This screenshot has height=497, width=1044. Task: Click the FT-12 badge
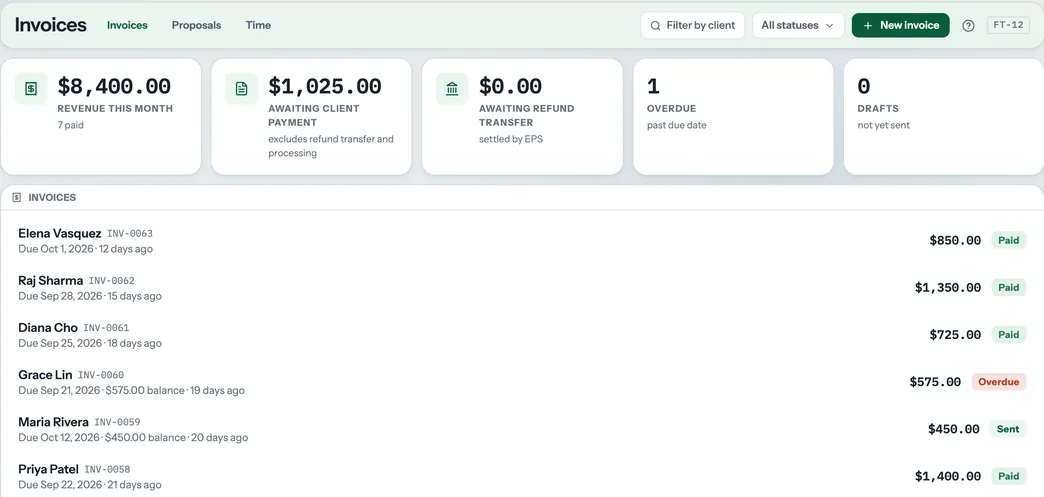coord(1008,25)
